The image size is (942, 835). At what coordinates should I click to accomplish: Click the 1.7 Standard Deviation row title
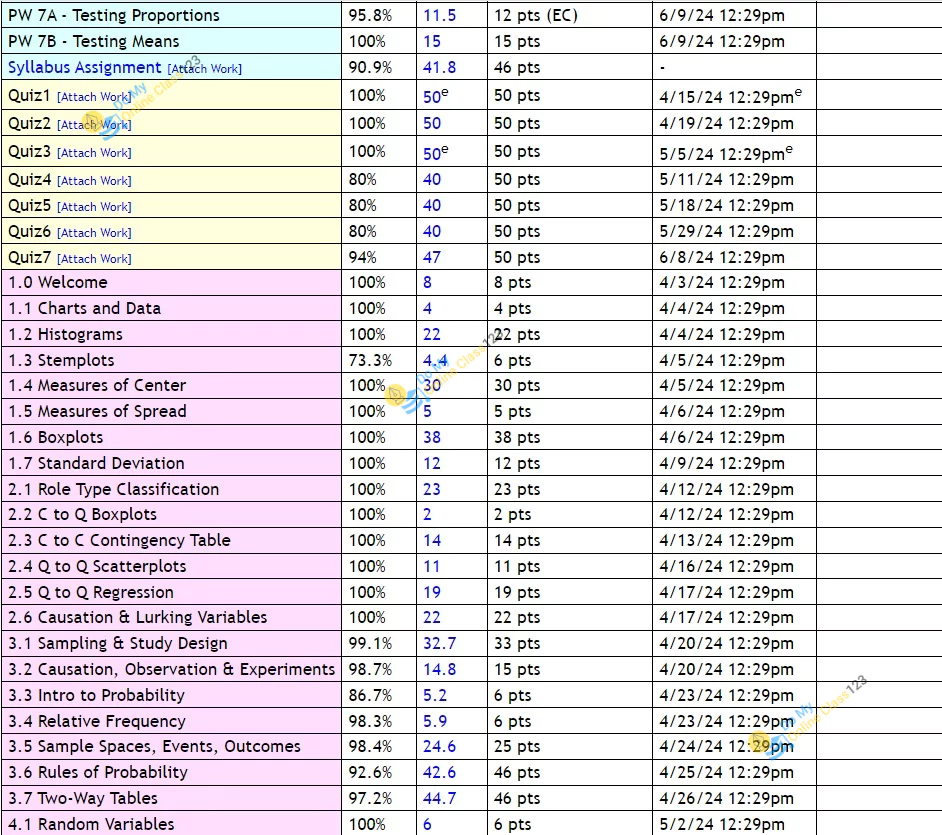[96, 464]
